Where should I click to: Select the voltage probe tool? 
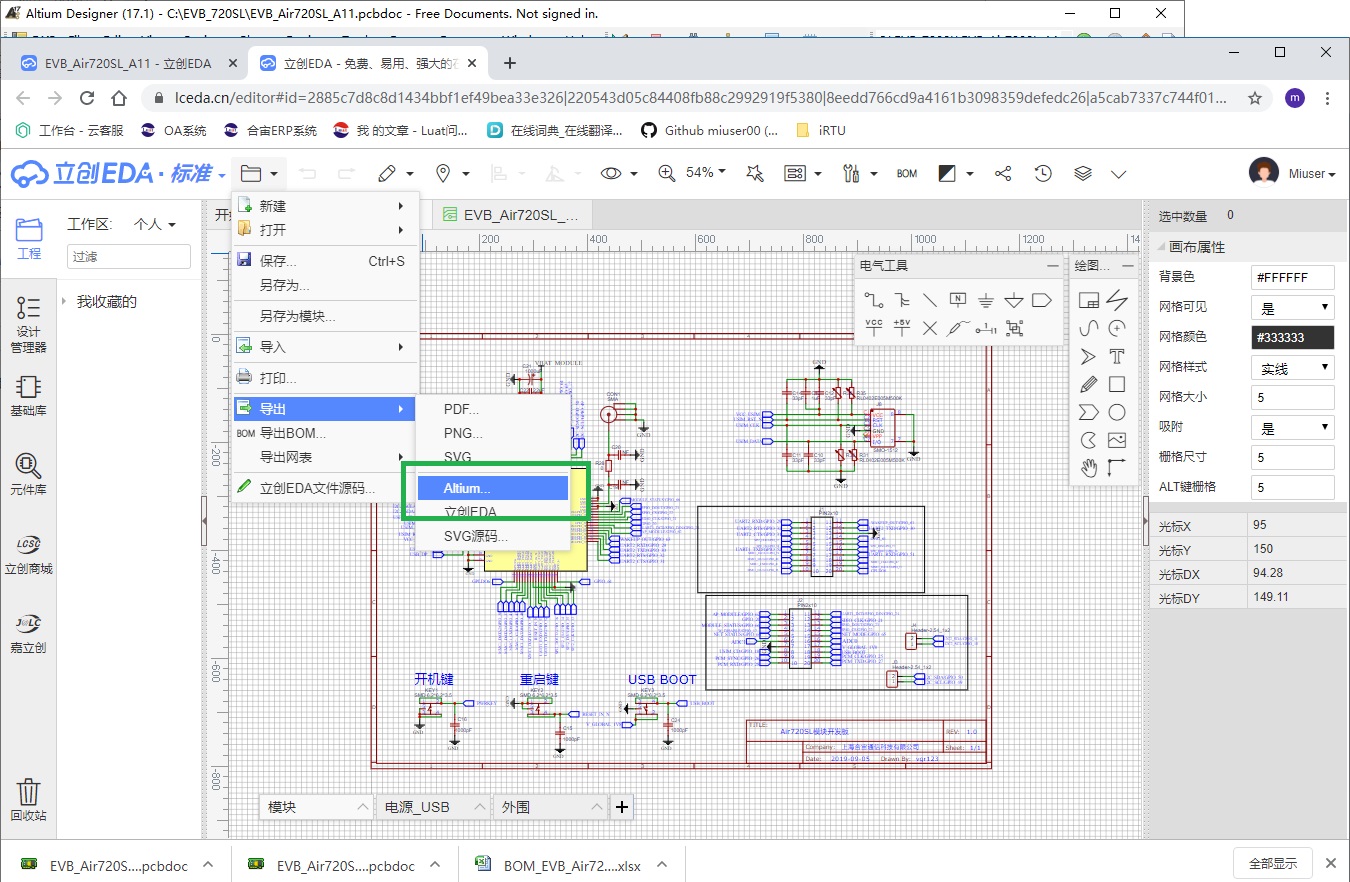click(x=958, y=327)
